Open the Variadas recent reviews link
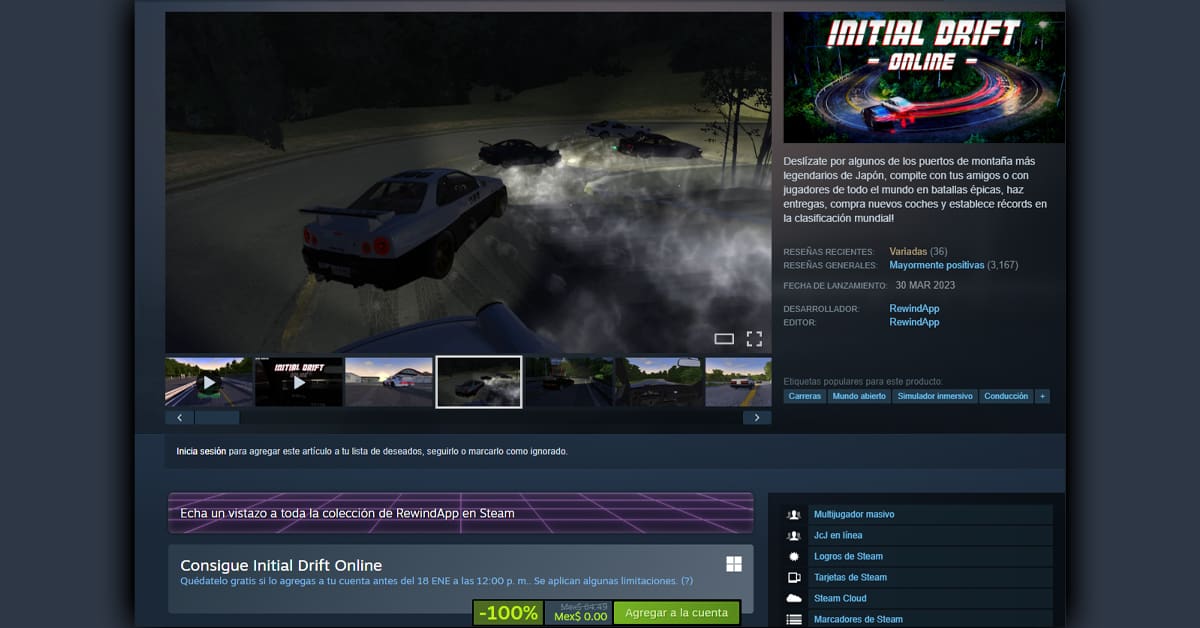Image resolution: width=1200 pixels, height=628 pixels. (908, 251)
